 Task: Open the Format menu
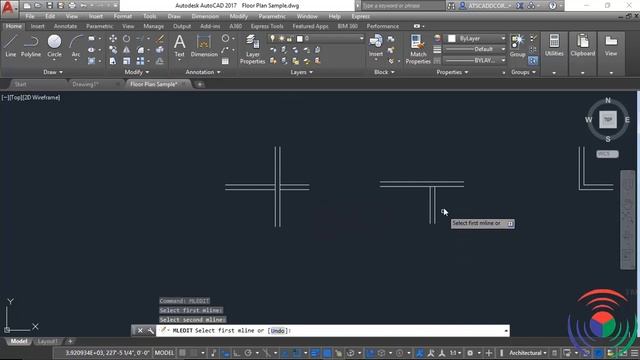click(x=122, y=16)
